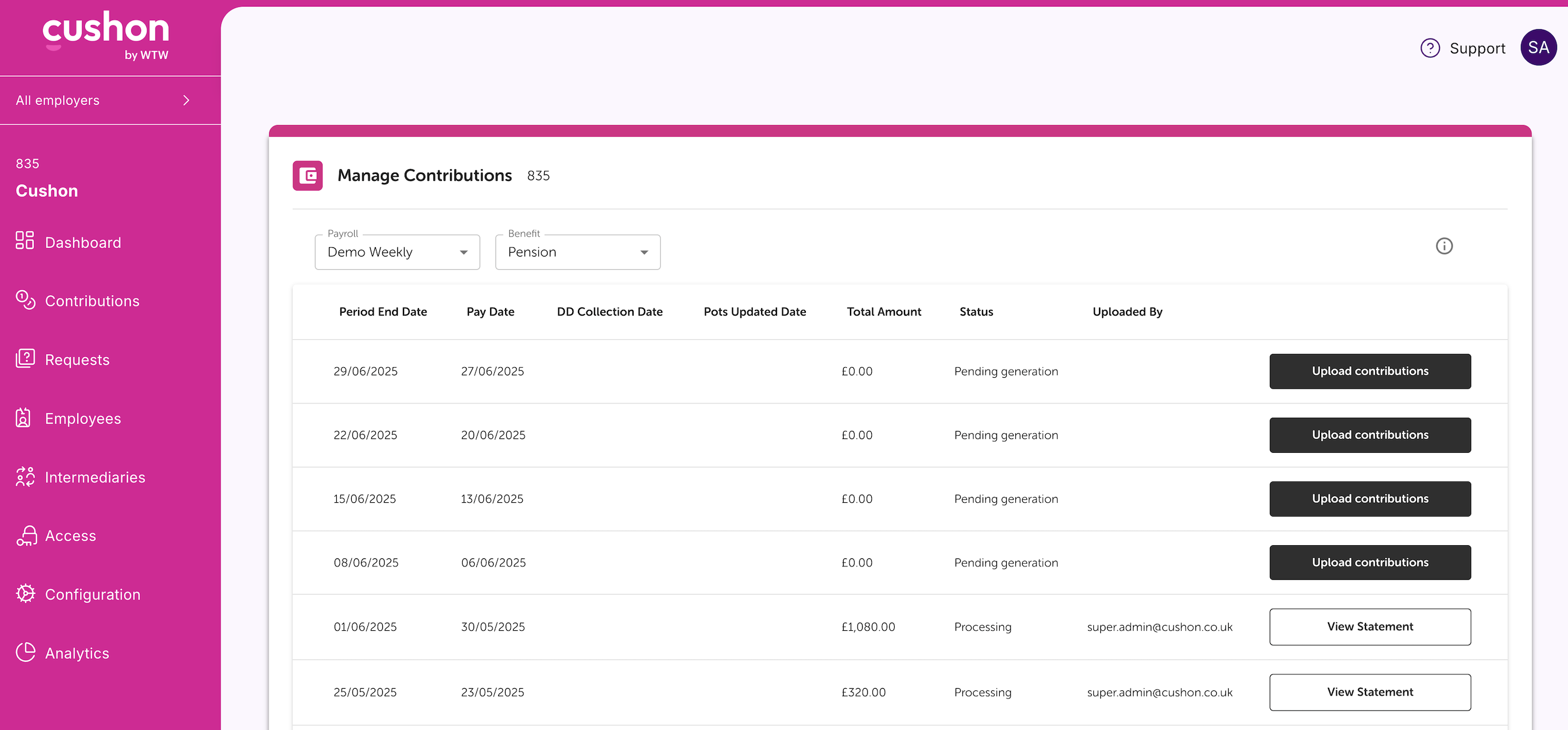Viewport: 1568px width, 730px height.
Task: Click the Analytics pie chart icon
Action: pos(25,652)
